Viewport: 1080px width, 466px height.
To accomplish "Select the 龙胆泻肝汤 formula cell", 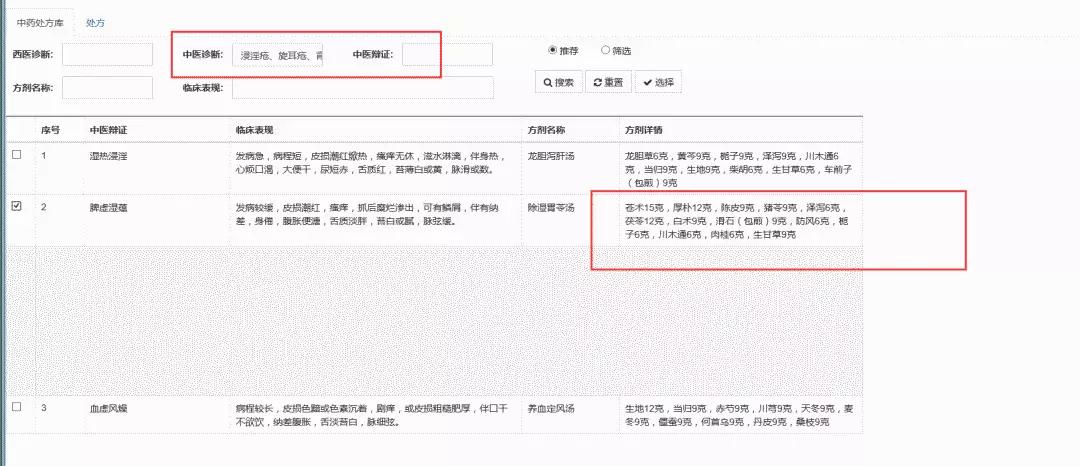I will click(551, 157).
